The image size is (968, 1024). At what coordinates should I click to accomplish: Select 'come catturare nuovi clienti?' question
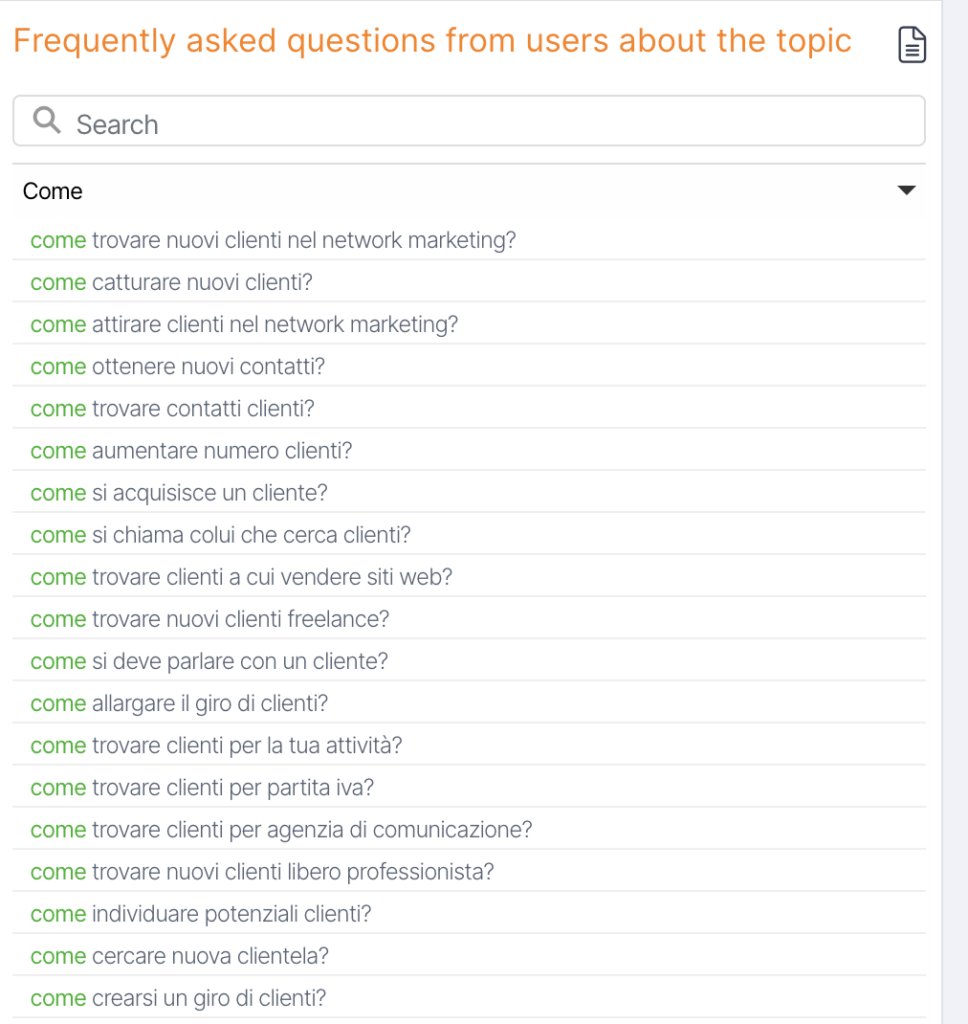(x=171, y=283)
